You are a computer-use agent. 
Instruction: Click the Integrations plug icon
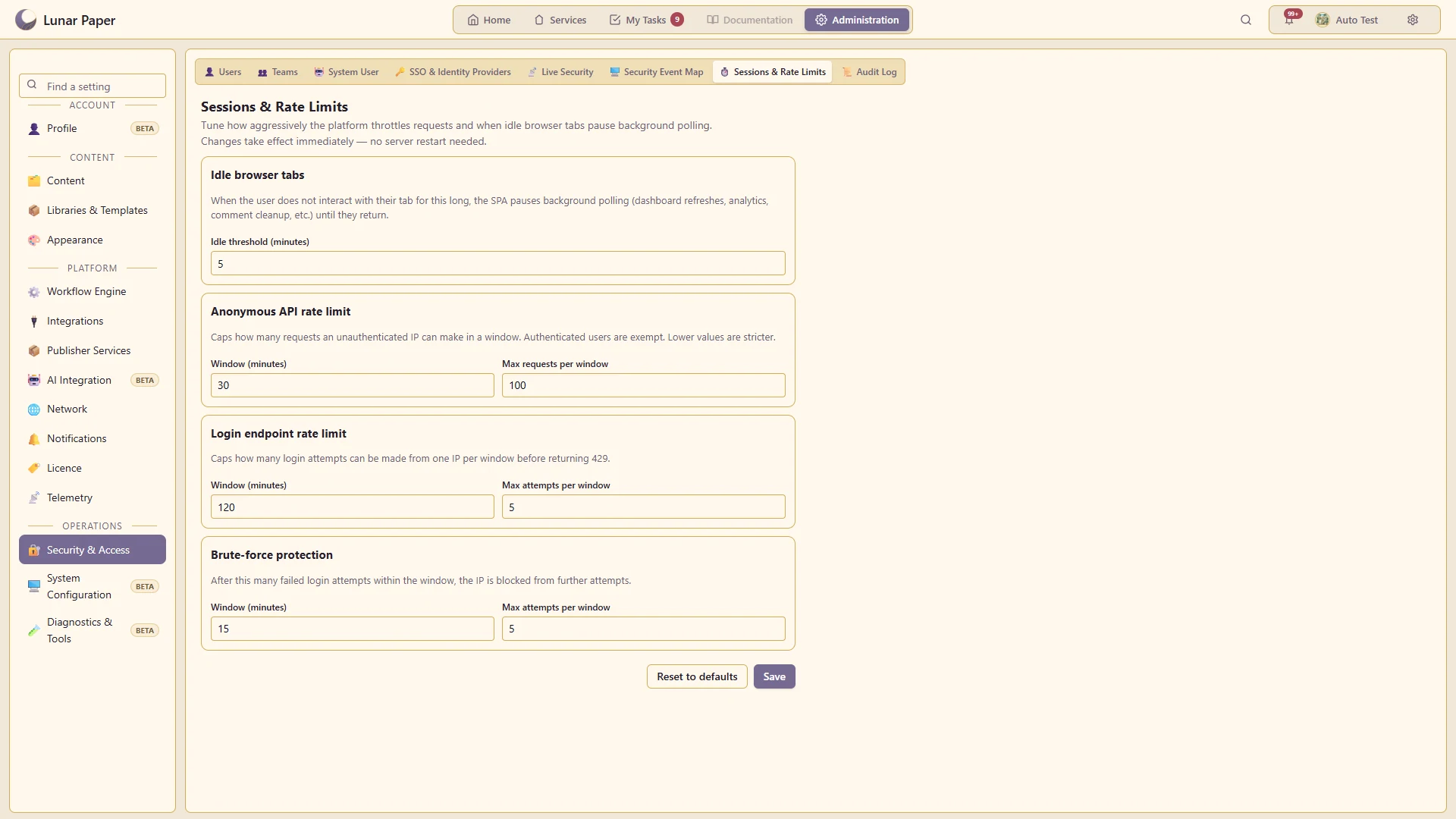click(34, 322)
